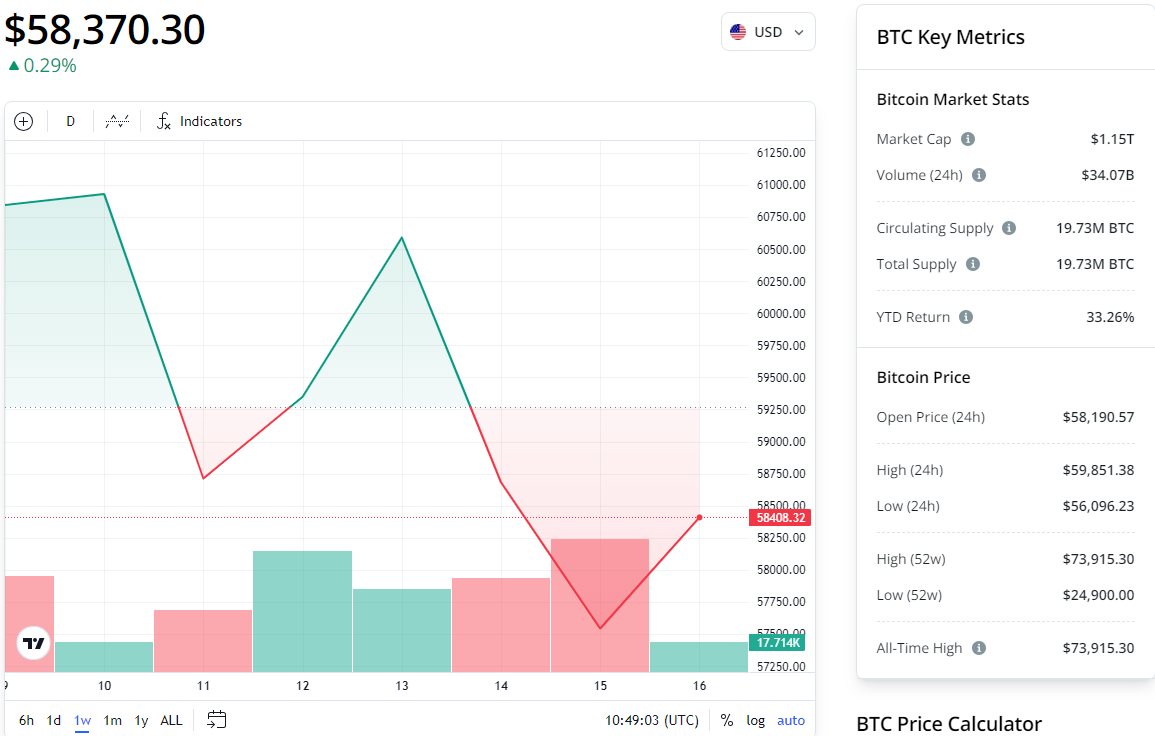Toggle log scale on chart
This screenshot has height=736, width=1155.
(756, 720)
